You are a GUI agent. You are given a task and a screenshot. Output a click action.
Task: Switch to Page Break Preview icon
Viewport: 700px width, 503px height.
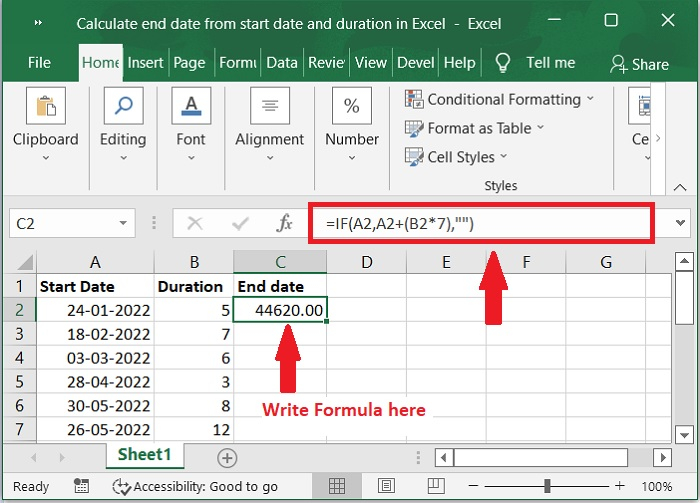tap(436, 486)
